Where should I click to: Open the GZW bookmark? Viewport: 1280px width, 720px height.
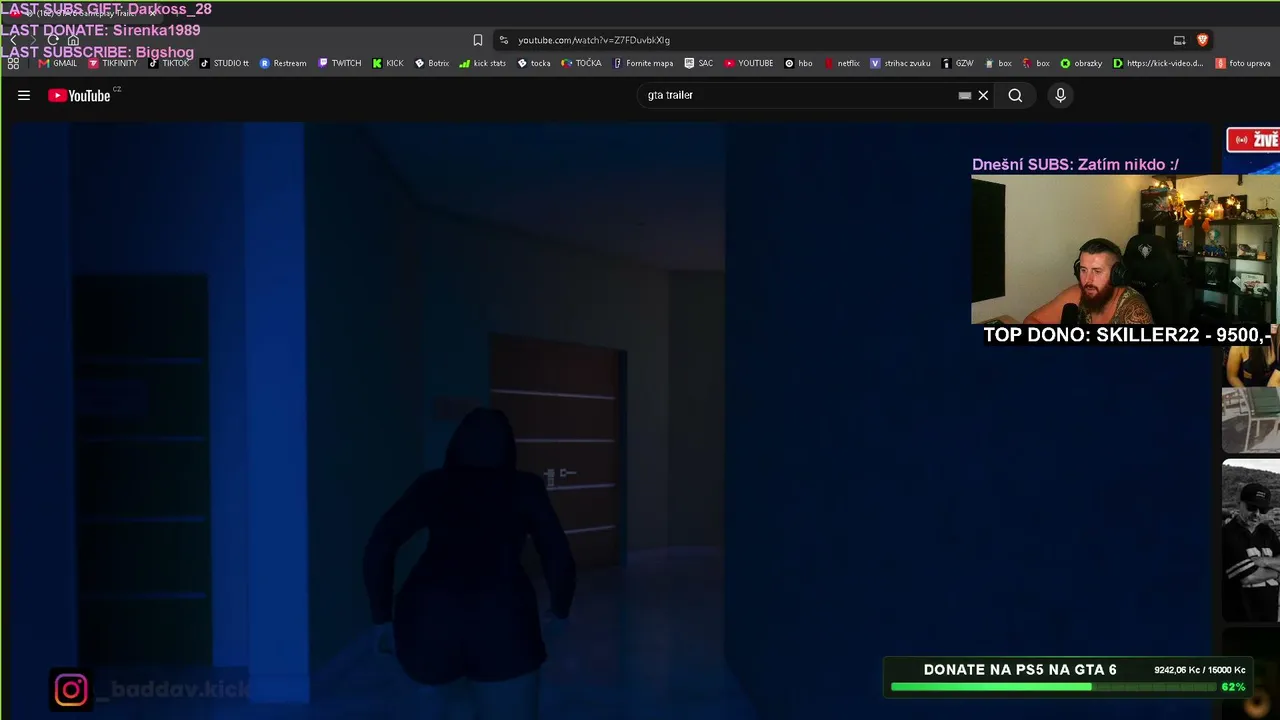click(958, 63)
